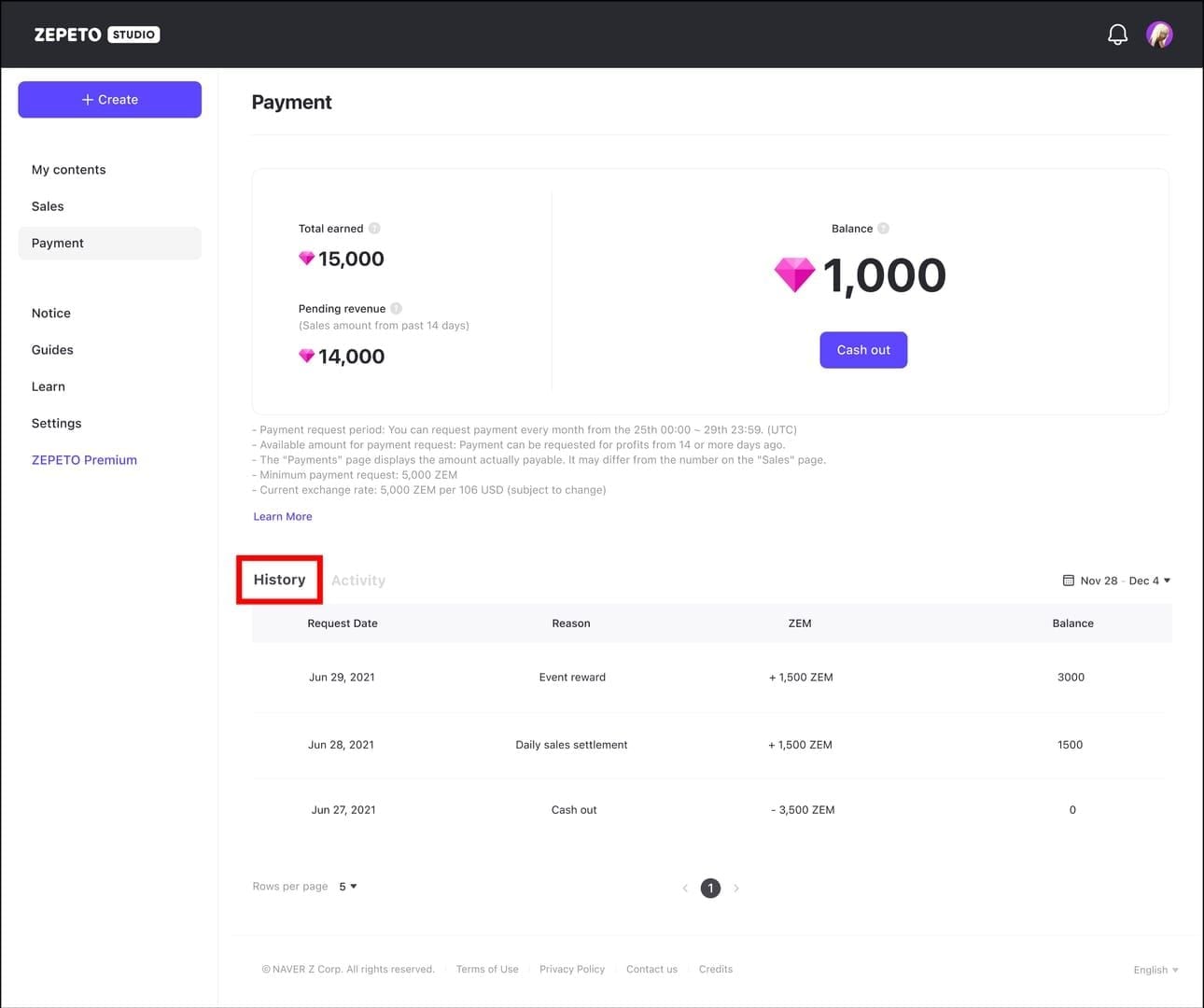This screenshot has width=1204, height=1008.
Task: Switch to the Activity tab
Action: pyautogui.click(x=358, y=580)
